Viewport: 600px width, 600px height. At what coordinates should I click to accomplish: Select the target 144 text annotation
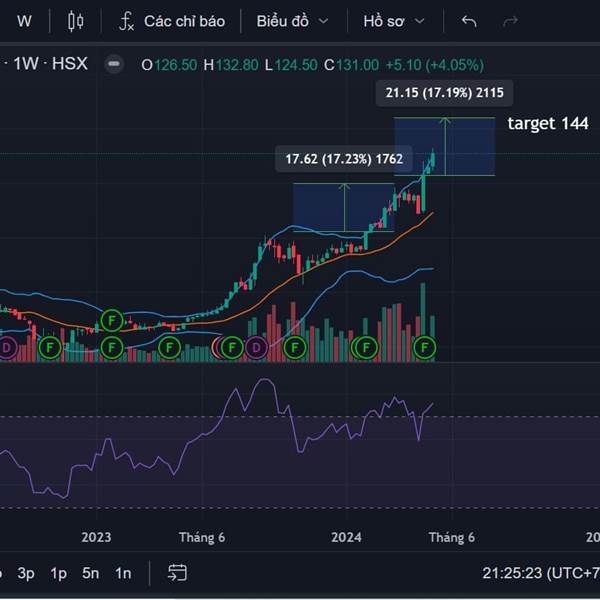click(548, 124)
